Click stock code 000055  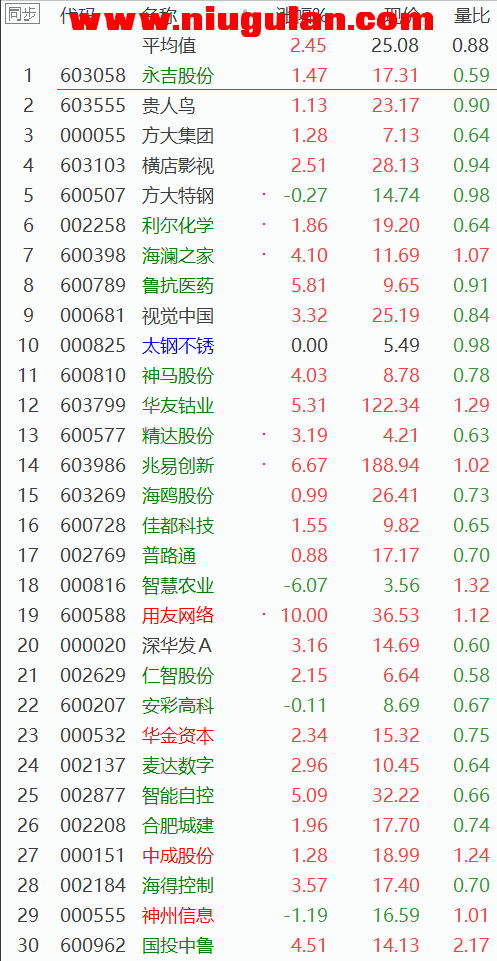click(x=93, y=135)
